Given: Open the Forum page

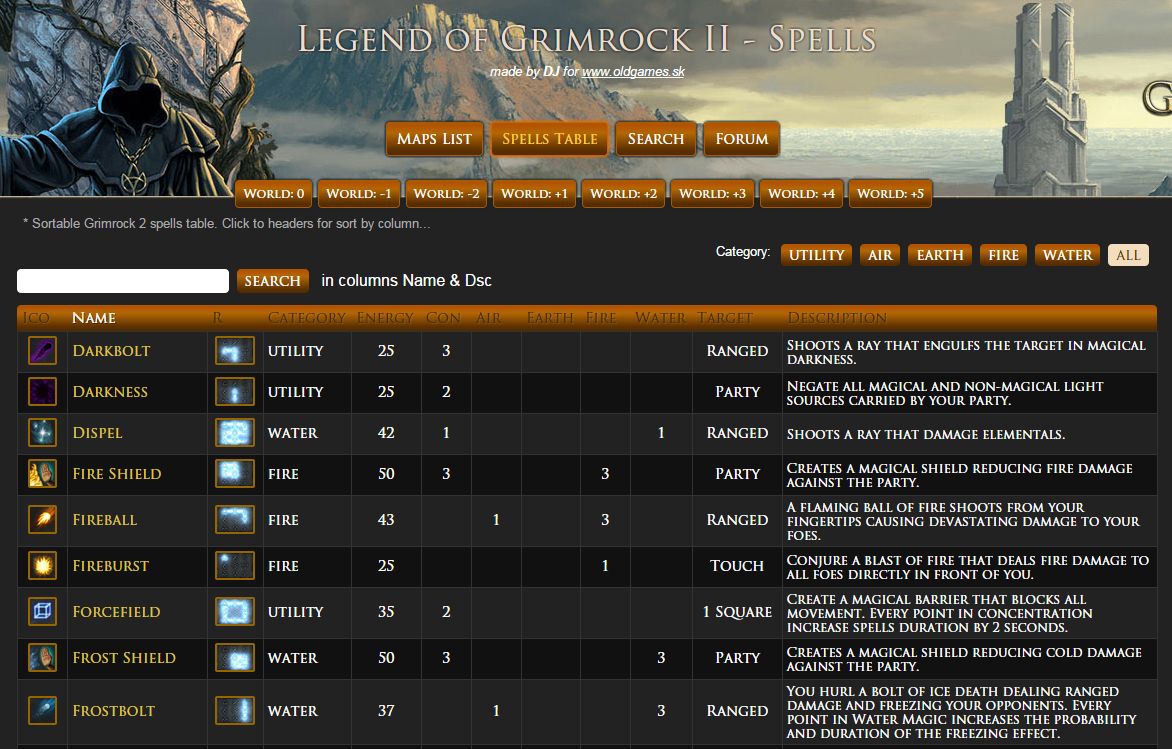Looking at the screenshot, I should (x=741, y=139).
